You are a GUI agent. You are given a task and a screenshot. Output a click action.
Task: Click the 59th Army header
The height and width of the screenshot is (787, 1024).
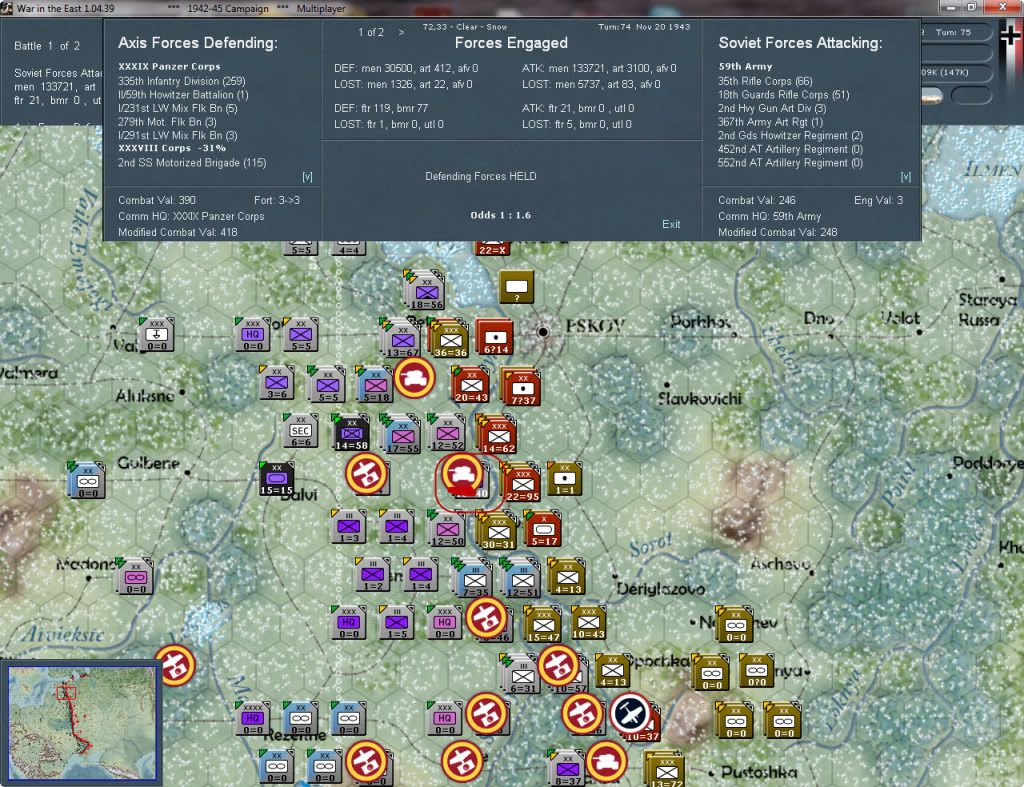(745, 67)
